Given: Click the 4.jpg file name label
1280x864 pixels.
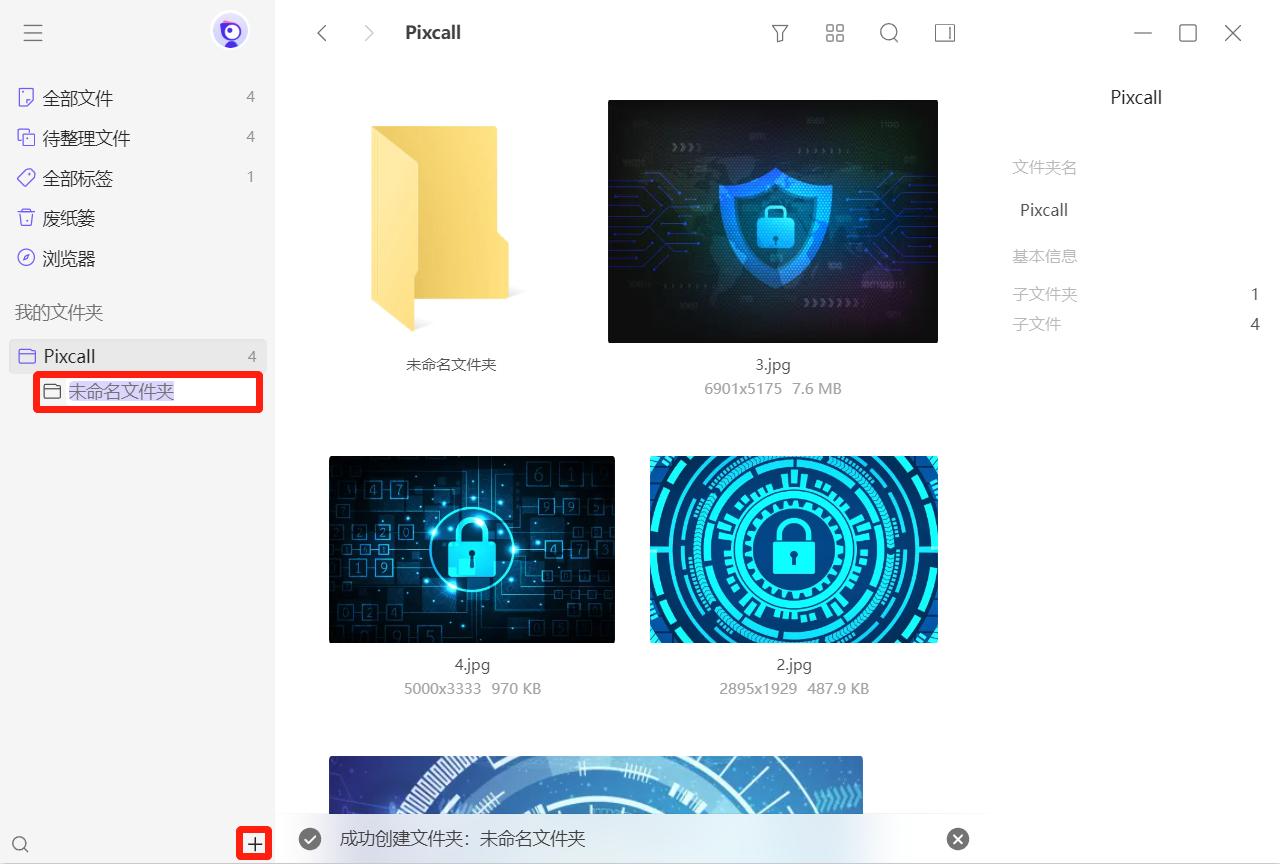Looking at the screenshot, I should pos(472,665).
